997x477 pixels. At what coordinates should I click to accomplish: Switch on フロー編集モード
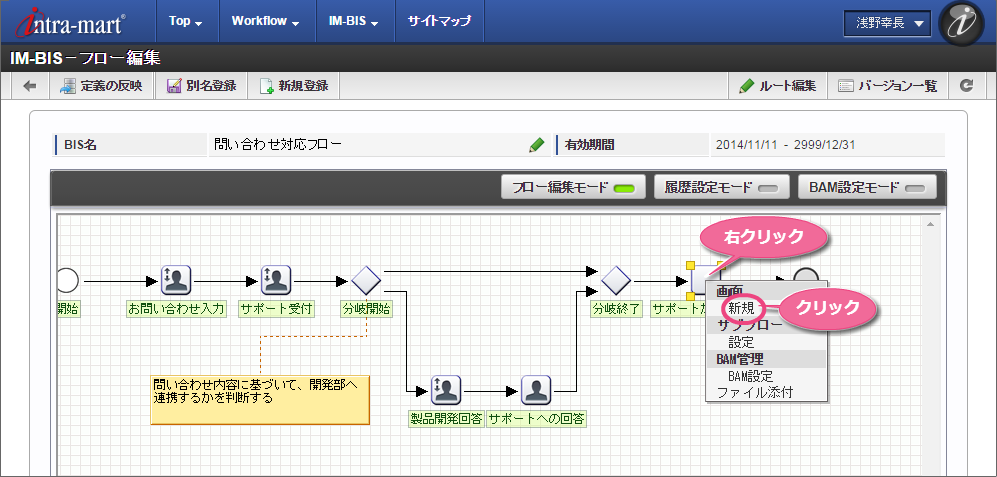tap(573, 187)
